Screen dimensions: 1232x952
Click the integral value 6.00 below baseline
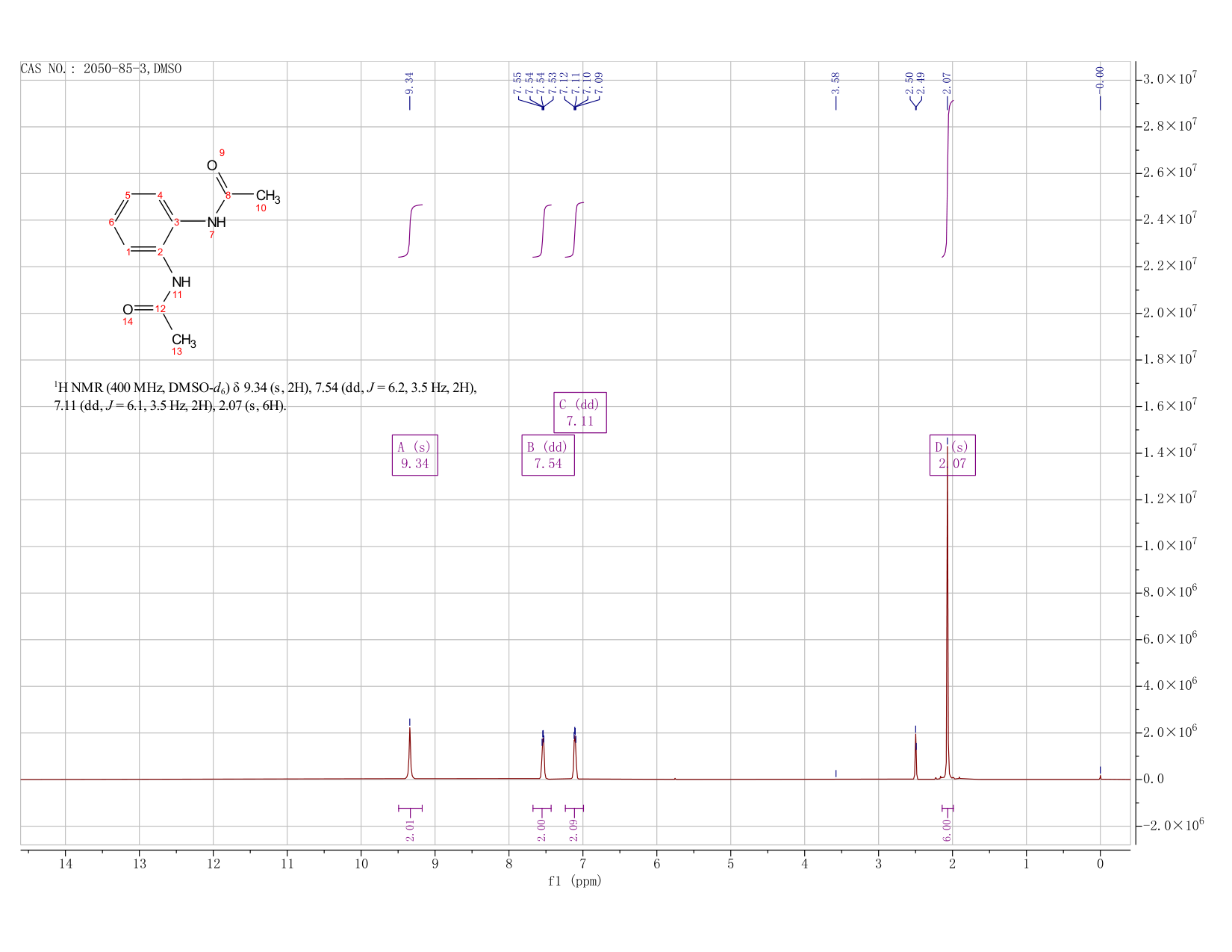tap(947, 830)
